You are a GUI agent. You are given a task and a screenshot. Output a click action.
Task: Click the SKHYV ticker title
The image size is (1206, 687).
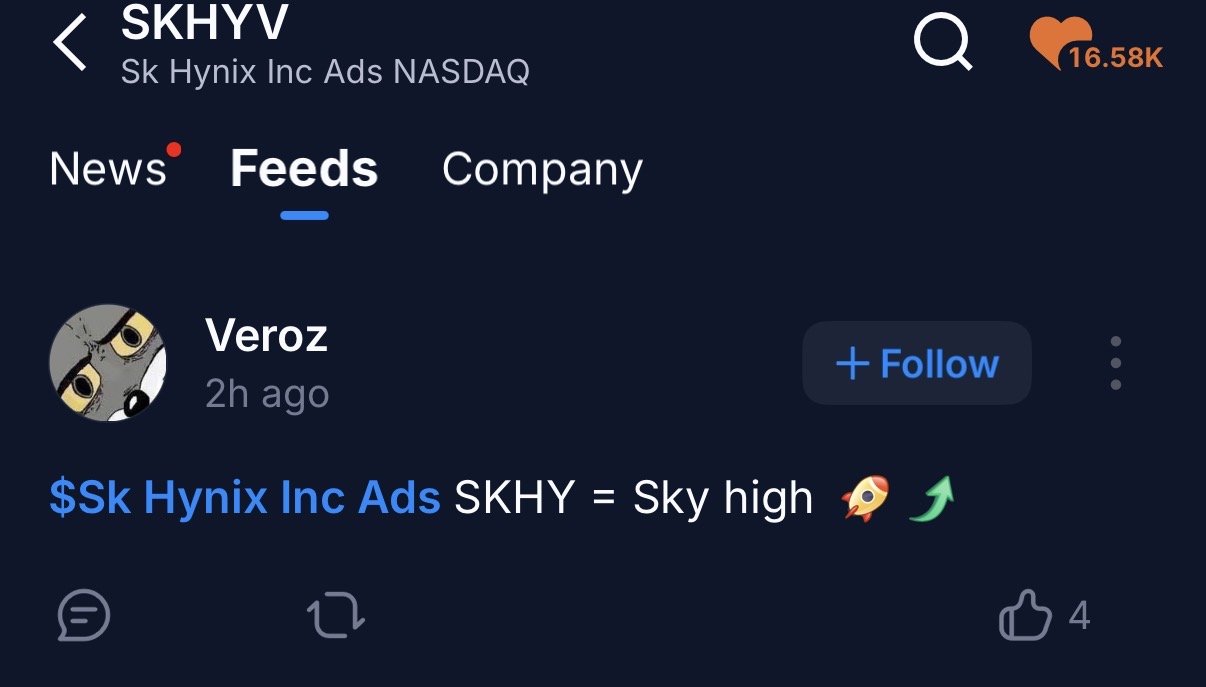(x=205, y=23)
